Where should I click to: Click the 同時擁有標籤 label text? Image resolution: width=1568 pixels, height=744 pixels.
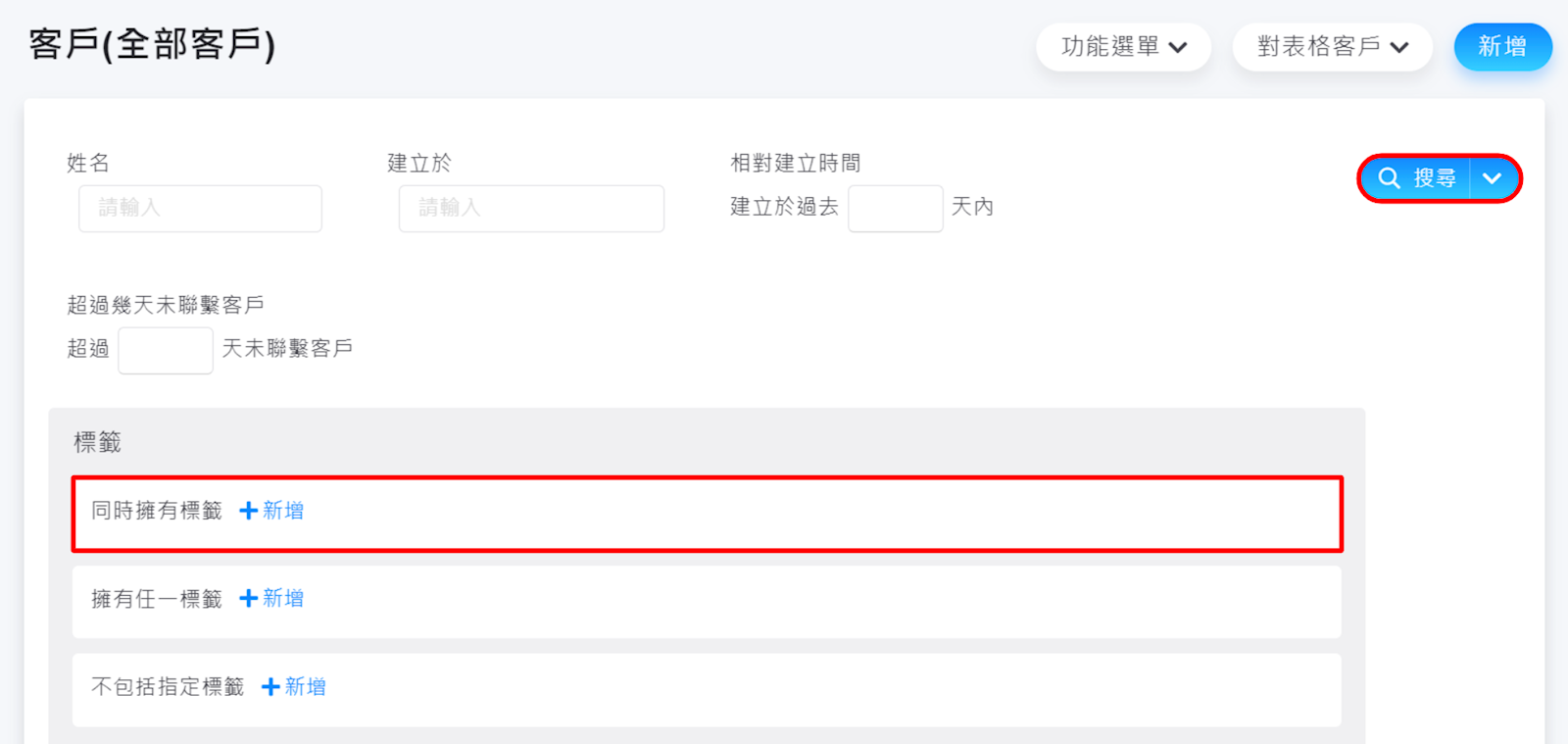[157, 511]
